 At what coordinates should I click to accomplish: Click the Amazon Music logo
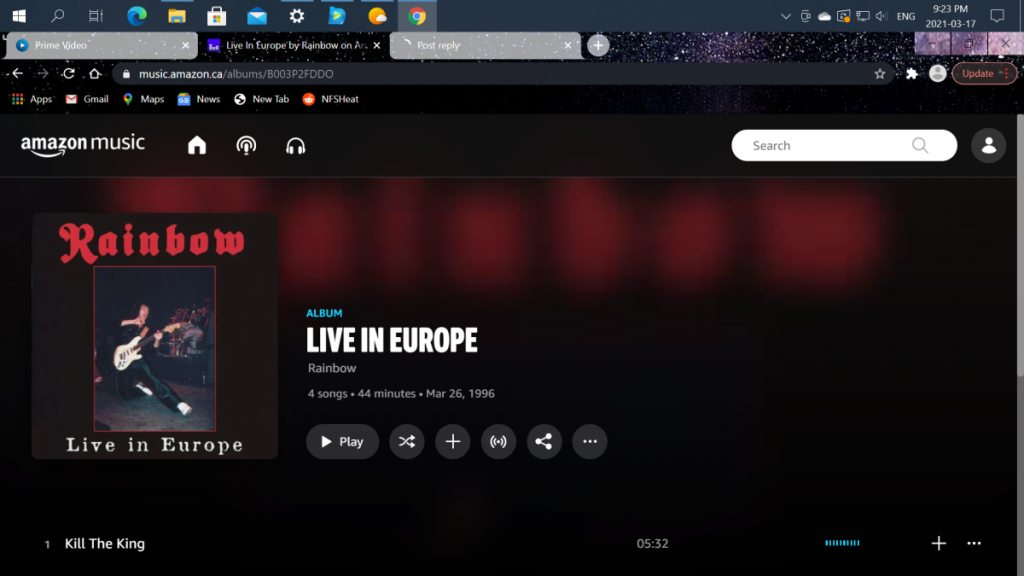[x=83, y=145]
